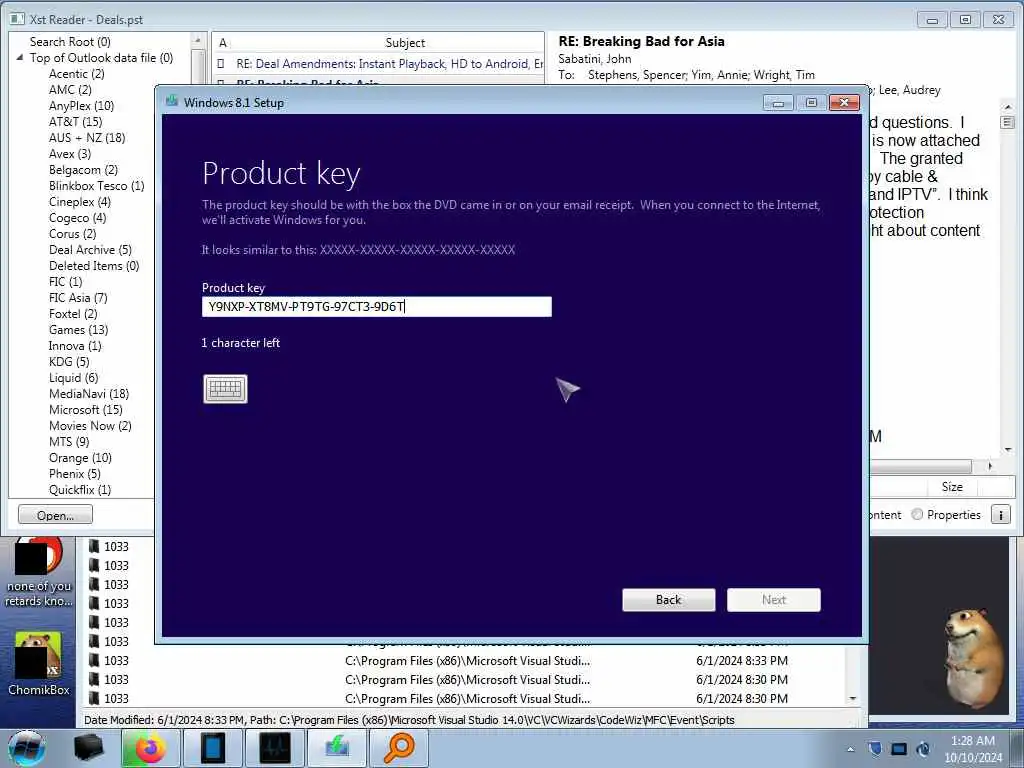Open the taskbar clock showing 1:28 AM

coord(972,749)
